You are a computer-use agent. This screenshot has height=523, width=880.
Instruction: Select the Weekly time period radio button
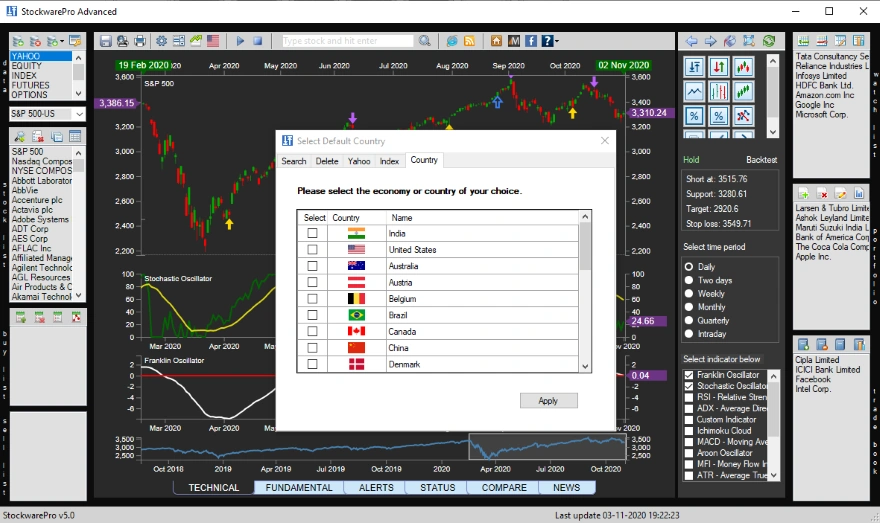click(689, 294)
